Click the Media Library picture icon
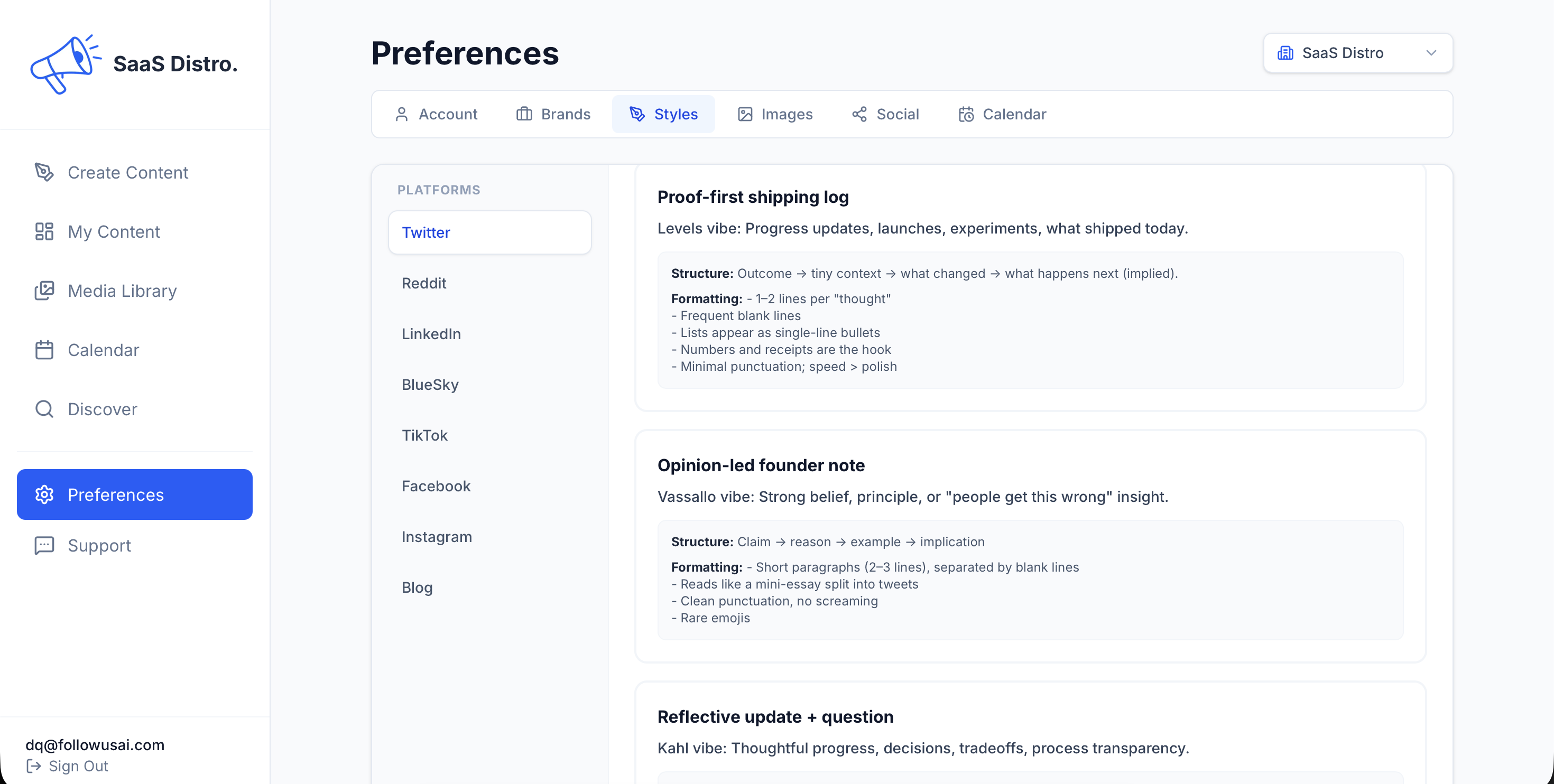Image resolution: width=1554 pixels, height=784 pixels. click(44, 290)
